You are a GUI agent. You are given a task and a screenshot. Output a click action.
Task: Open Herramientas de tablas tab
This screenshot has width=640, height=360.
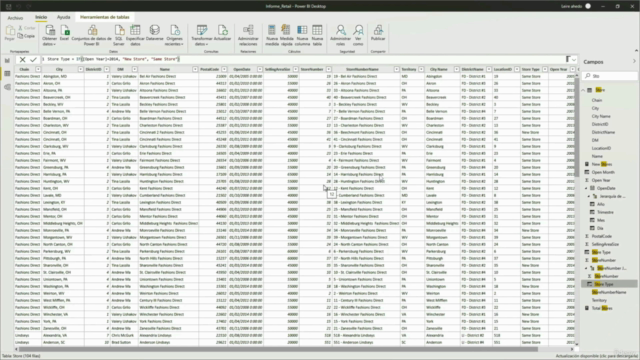pyautogui.click(x=104, y=17)
